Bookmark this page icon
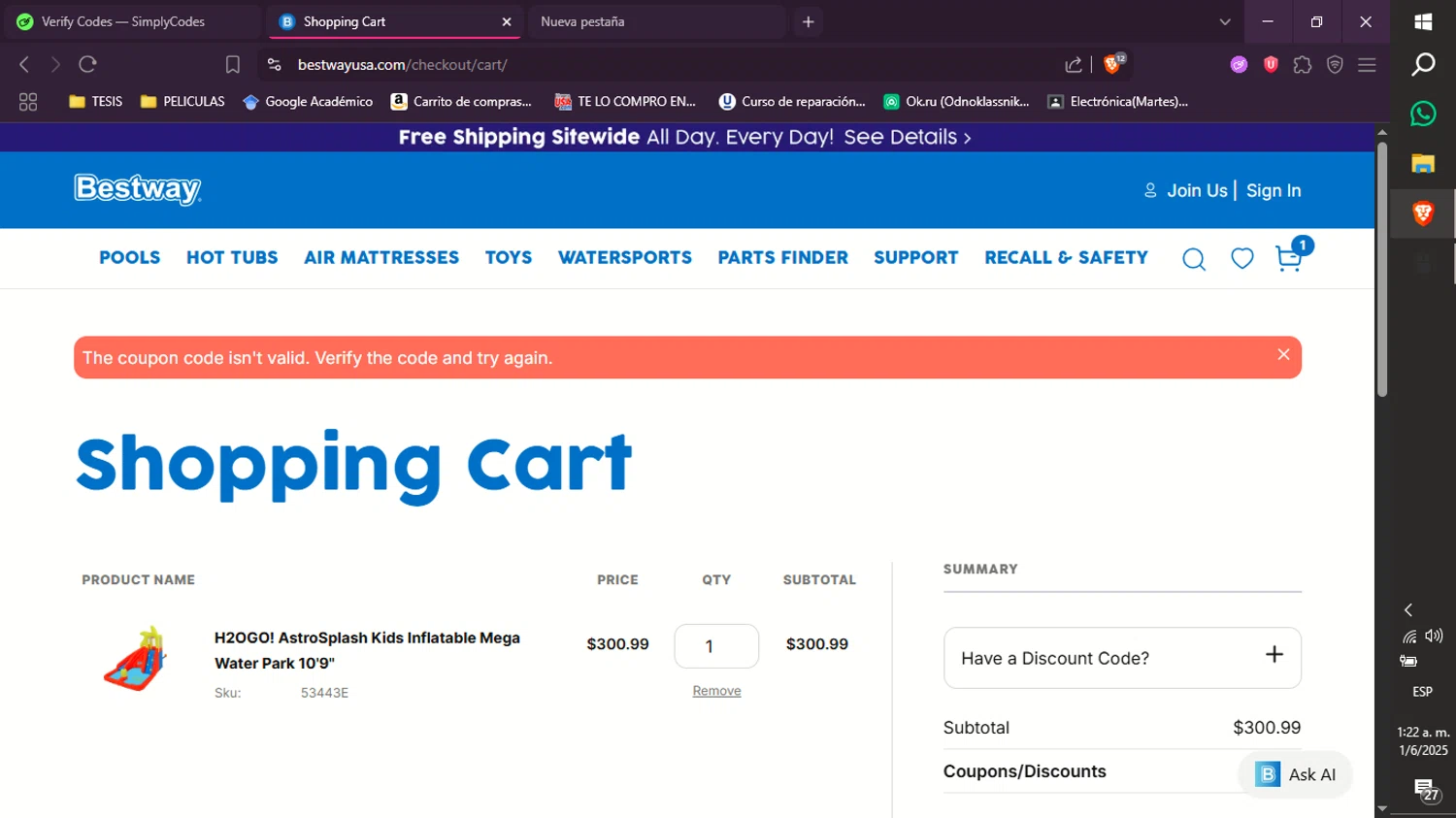1456x818 pixels. [233, 64]
